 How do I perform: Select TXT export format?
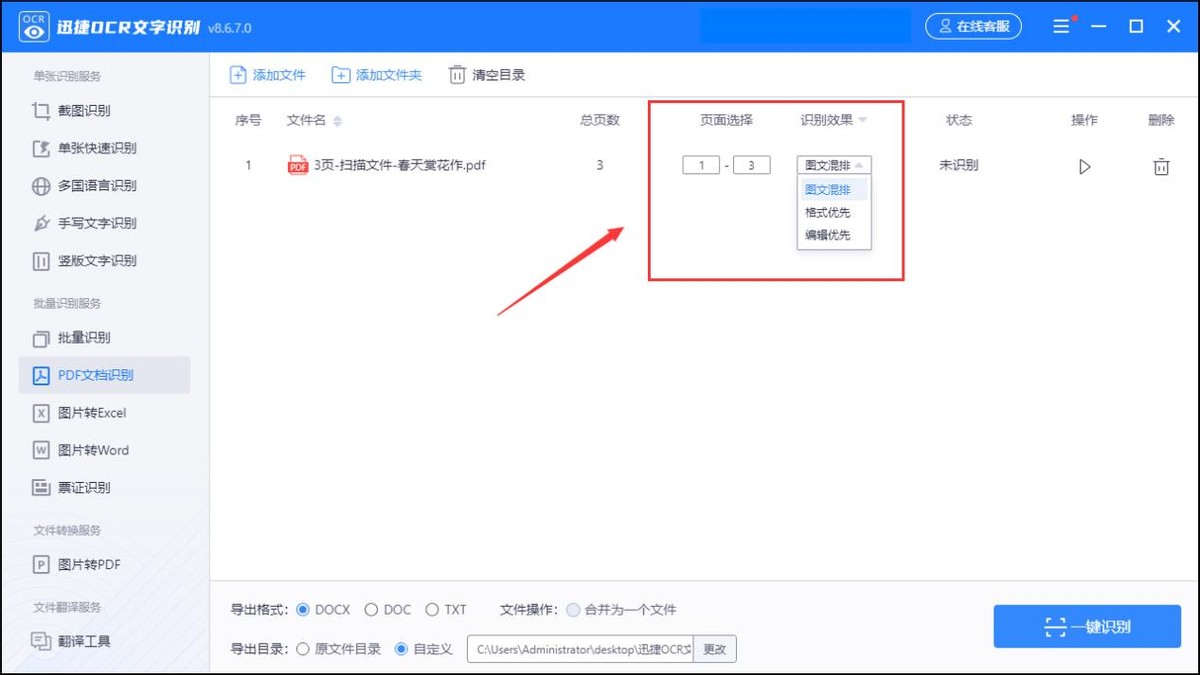[x=432, y=609]
